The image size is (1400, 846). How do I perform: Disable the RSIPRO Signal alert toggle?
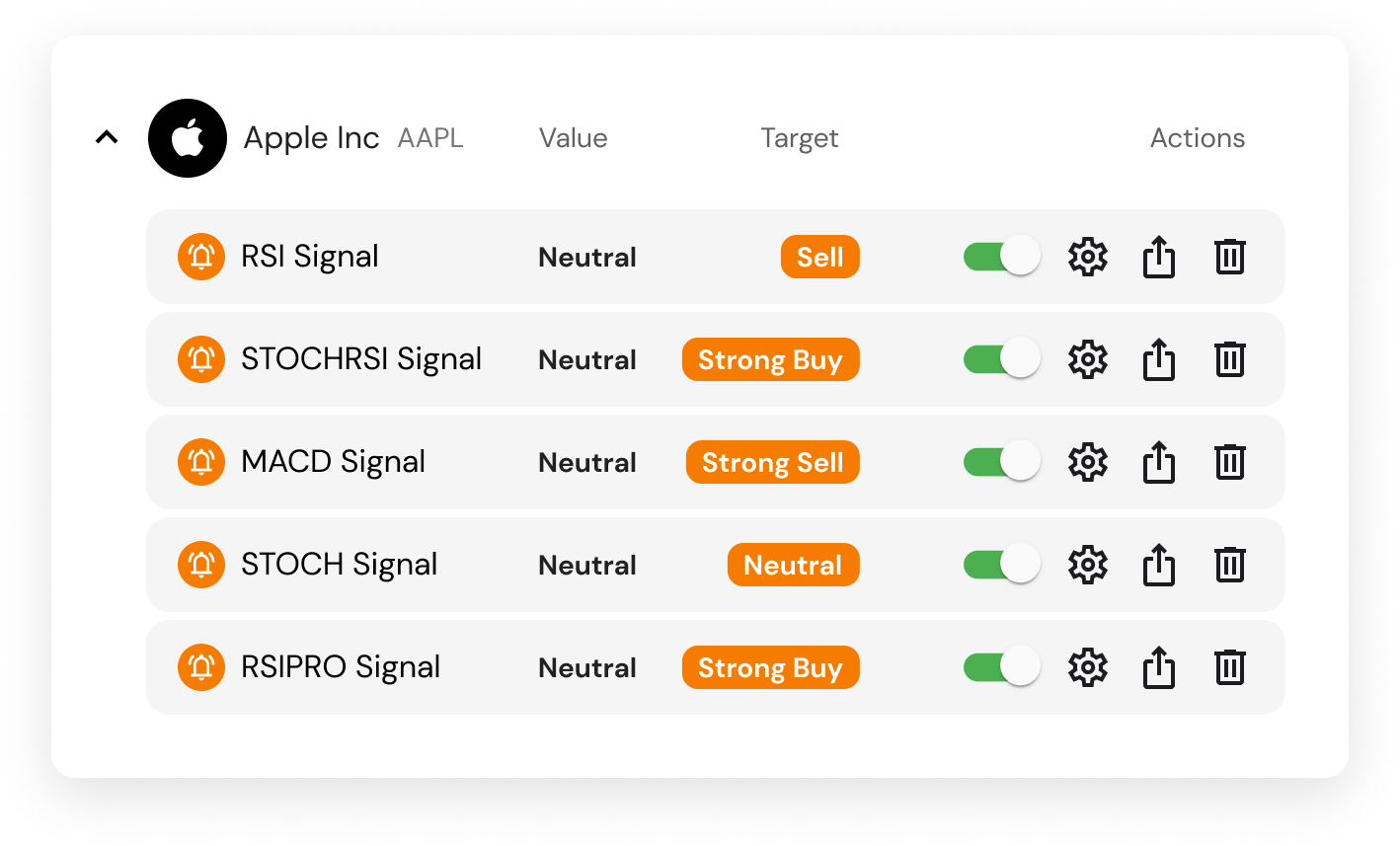1000,666
